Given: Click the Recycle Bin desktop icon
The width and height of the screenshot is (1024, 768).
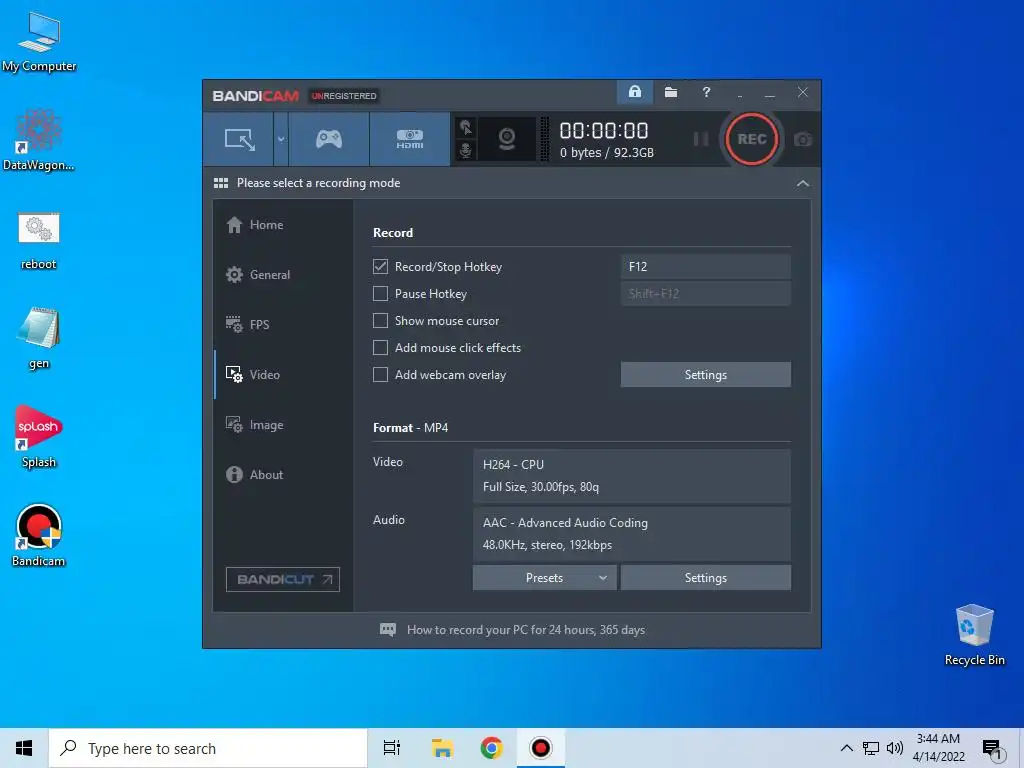Looking at the screenshot, I should pos(974,635).
